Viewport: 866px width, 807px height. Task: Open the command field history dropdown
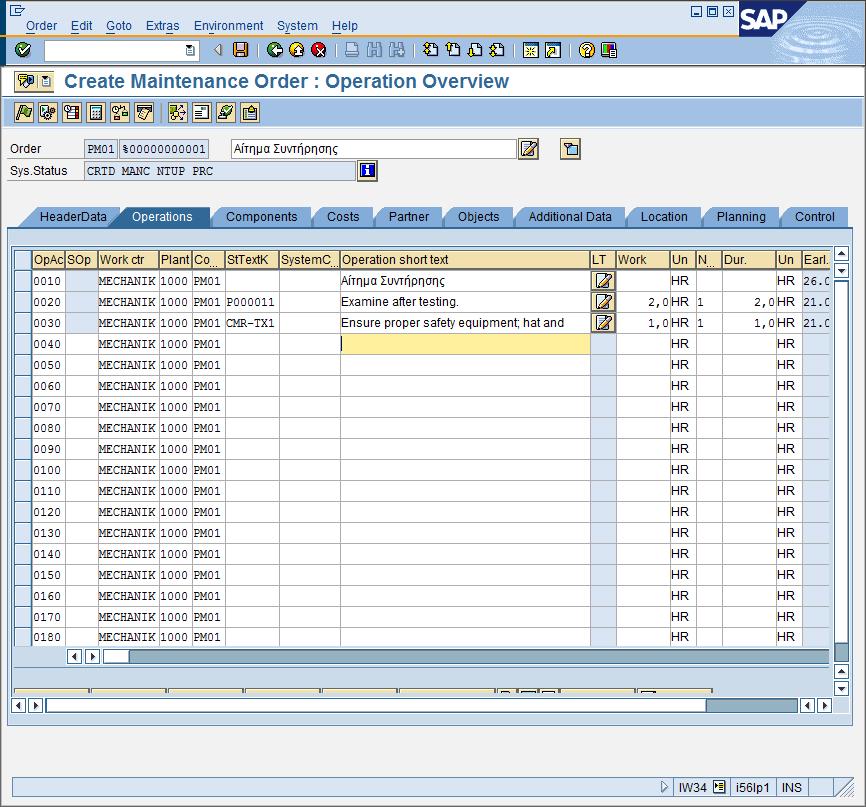[190, 50]
